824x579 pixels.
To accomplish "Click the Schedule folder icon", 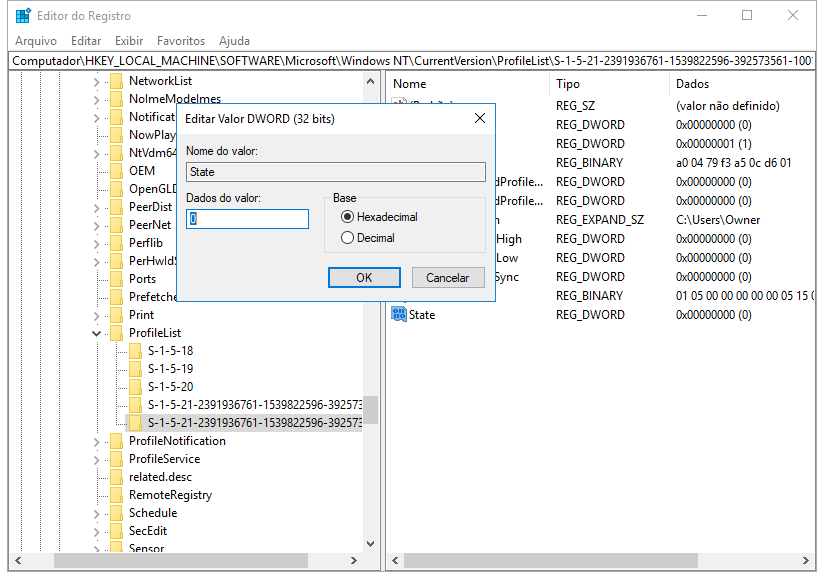I will pyautogui.click(x=116, y=513).
